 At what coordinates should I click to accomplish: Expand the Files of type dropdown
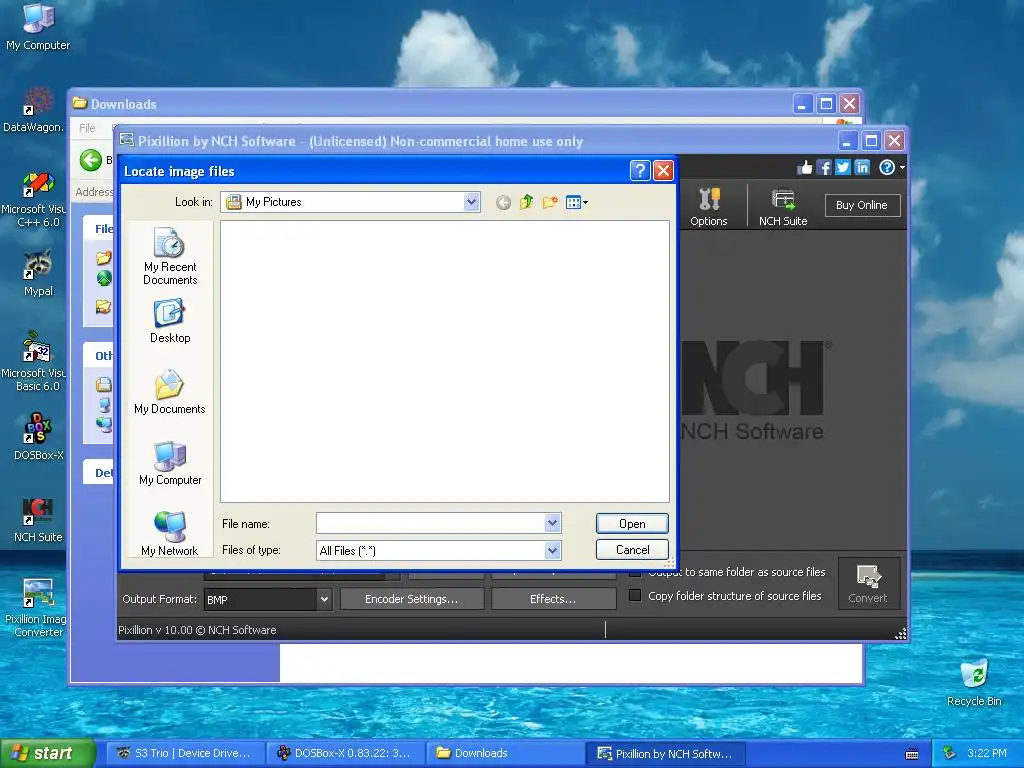click(x=552, y=551)
